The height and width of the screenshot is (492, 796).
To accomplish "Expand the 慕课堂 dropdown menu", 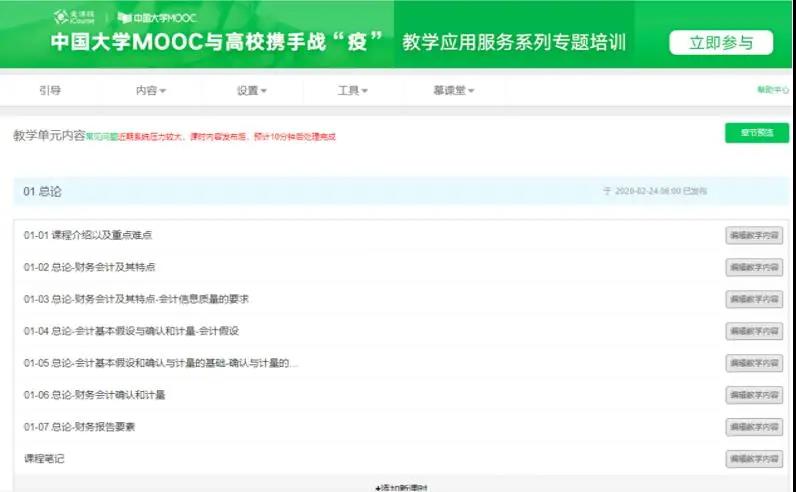I will (x=454, y=90).
